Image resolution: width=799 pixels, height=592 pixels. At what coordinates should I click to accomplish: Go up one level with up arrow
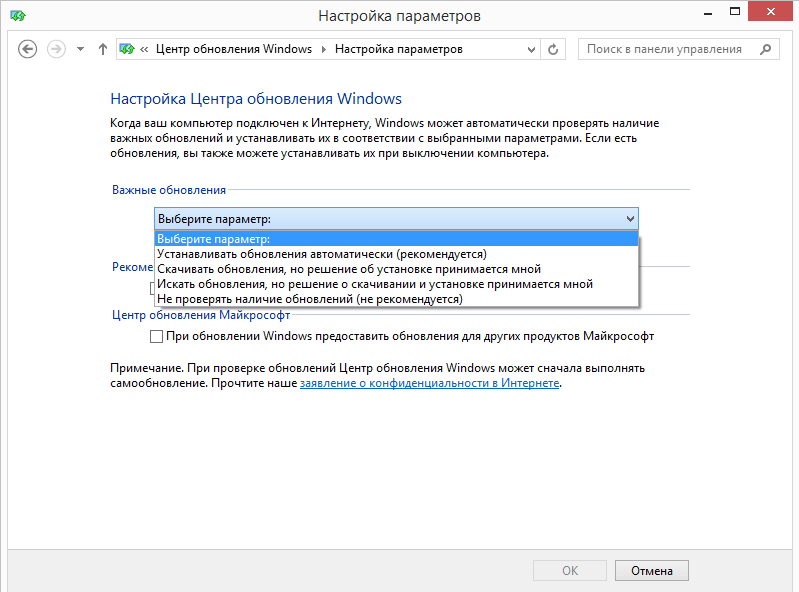pyautogui.click(x=102, y=49)
